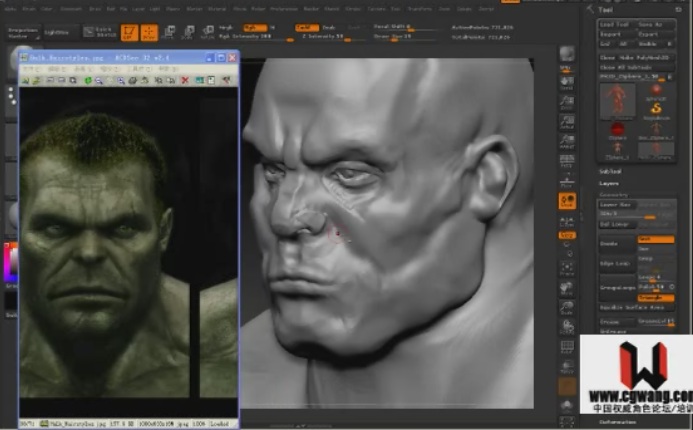
Task: Toggle Transp transparency icon
Action: point(567,367)
